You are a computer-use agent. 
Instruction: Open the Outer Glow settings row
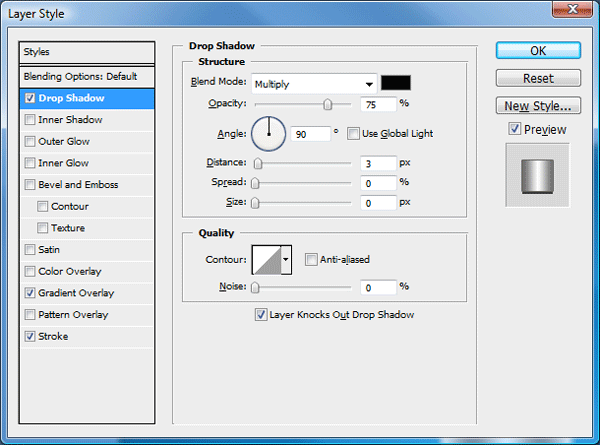tap(87, 142)
